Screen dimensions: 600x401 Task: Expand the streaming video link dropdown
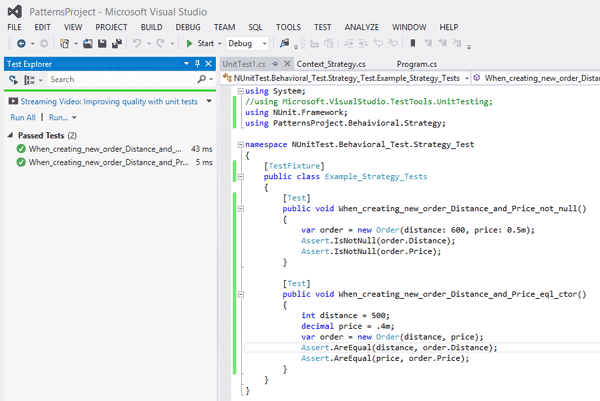[x=209, y=101]
